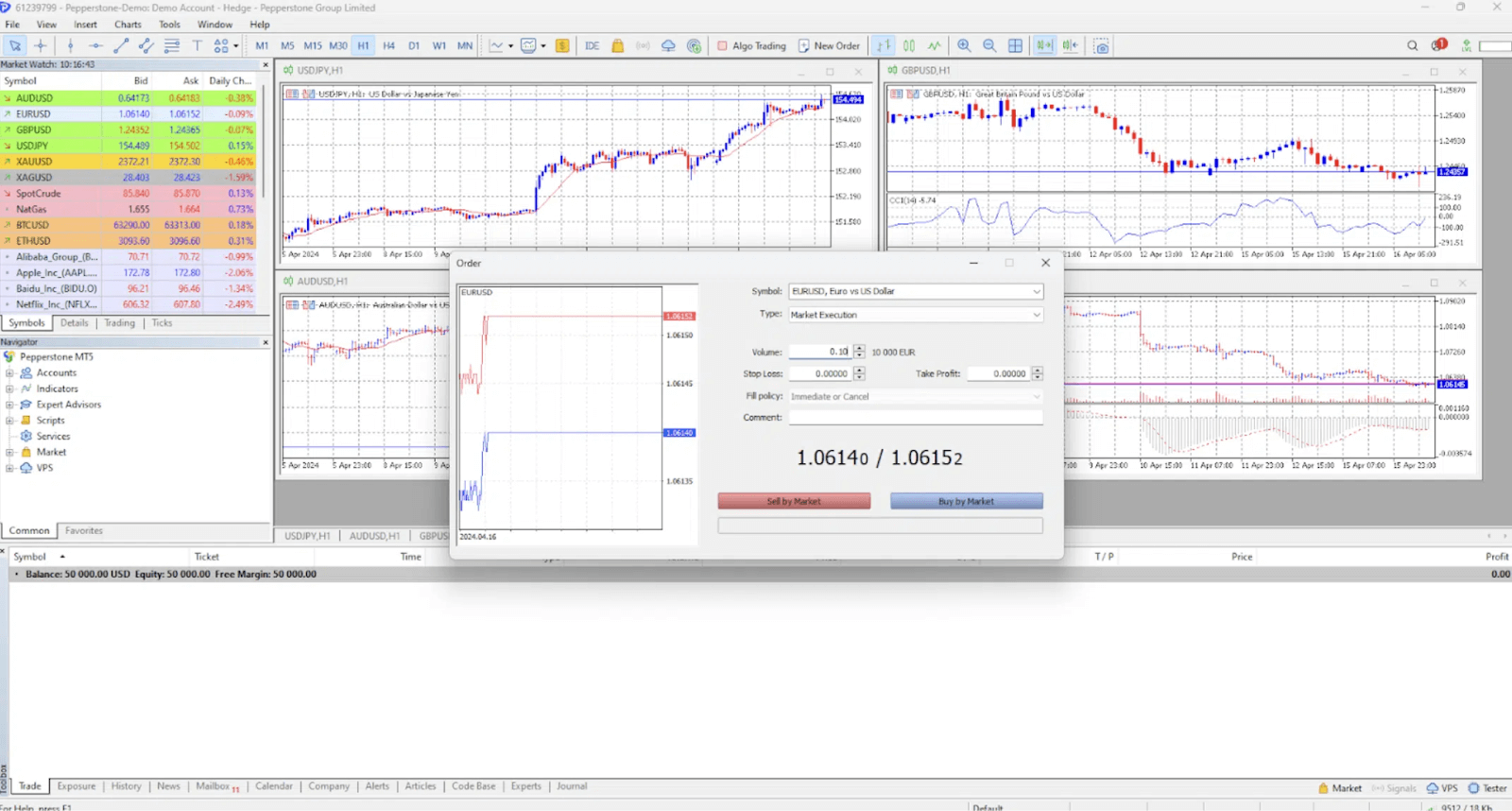Draw a vertical line on chart
This screenshot has width=1512, height=811.
(x=70, y=45)
